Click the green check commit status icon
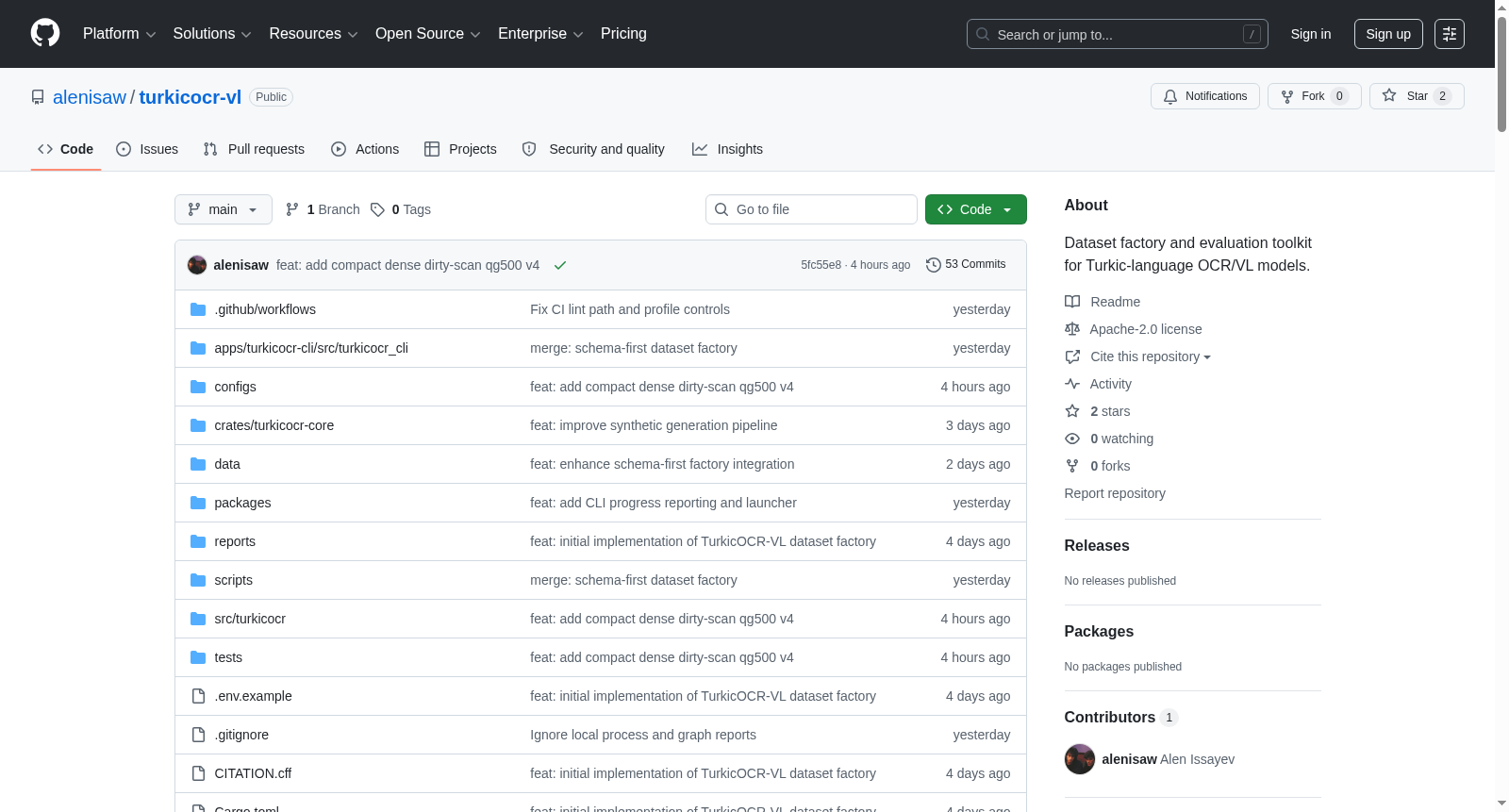The image size is (1509, 812). (560, 265)
